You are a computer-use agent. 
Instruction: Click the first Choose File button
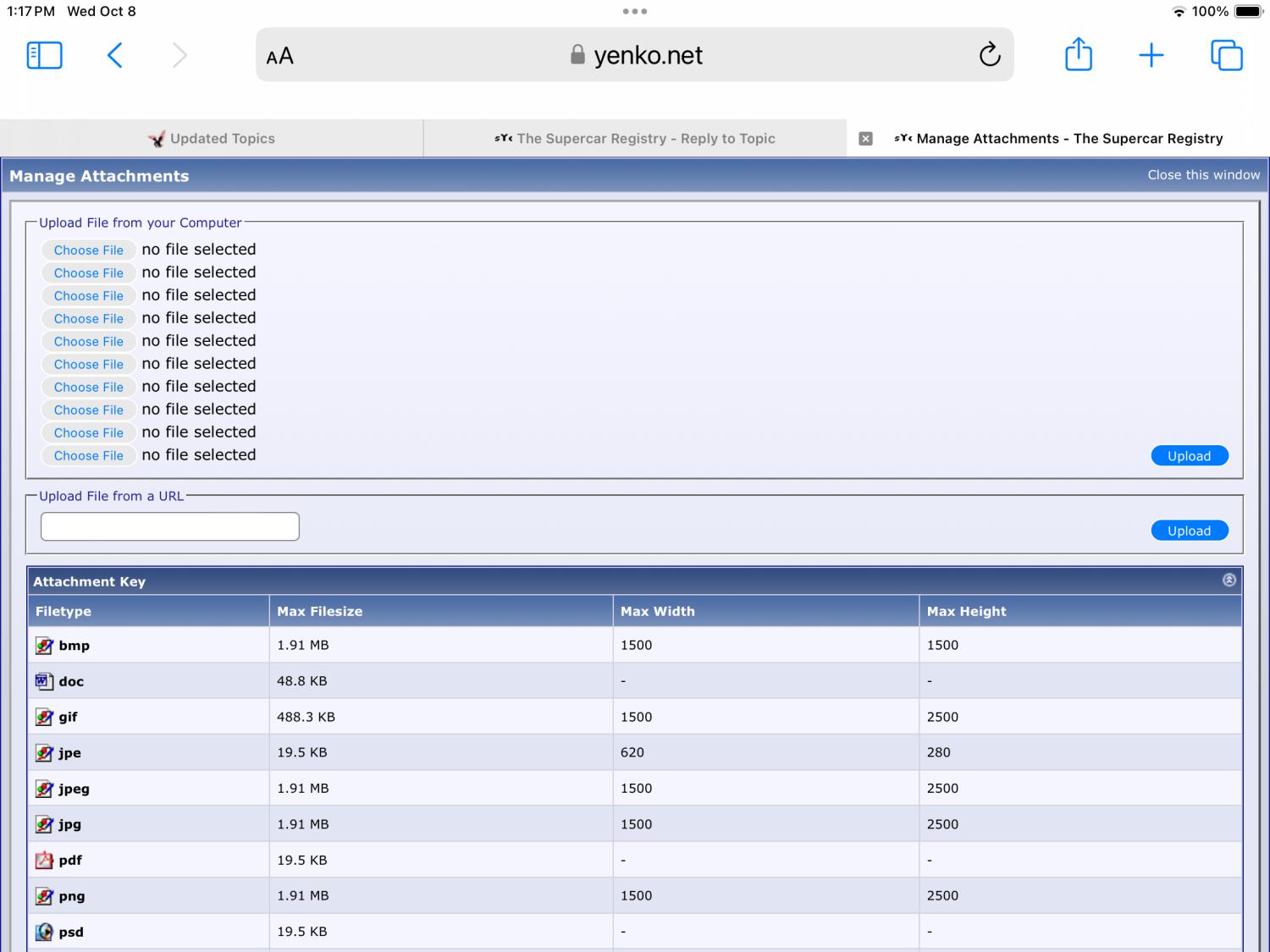89,250
